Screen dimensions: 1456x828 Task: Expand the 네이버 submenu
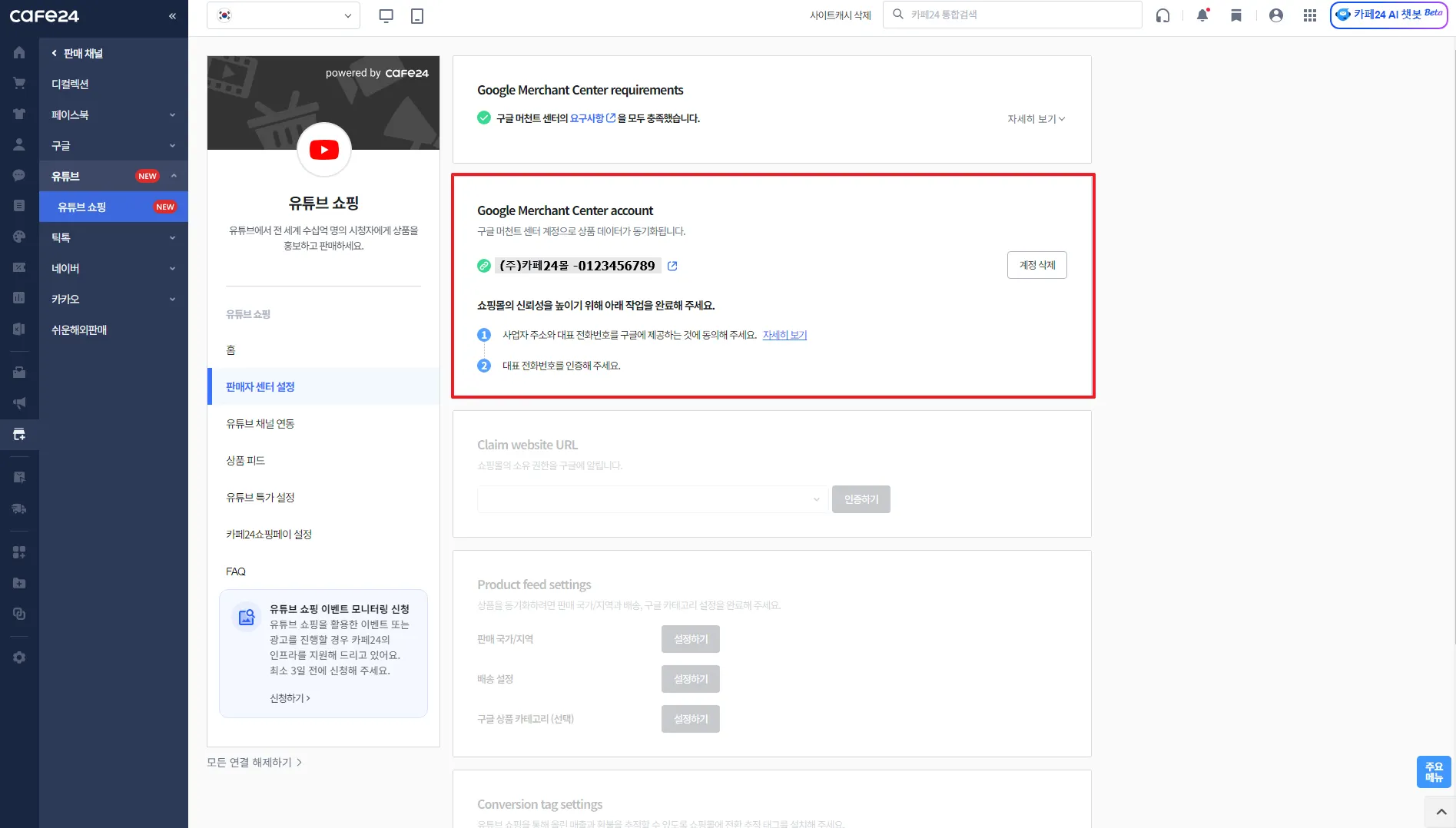[x=114, y=268]
